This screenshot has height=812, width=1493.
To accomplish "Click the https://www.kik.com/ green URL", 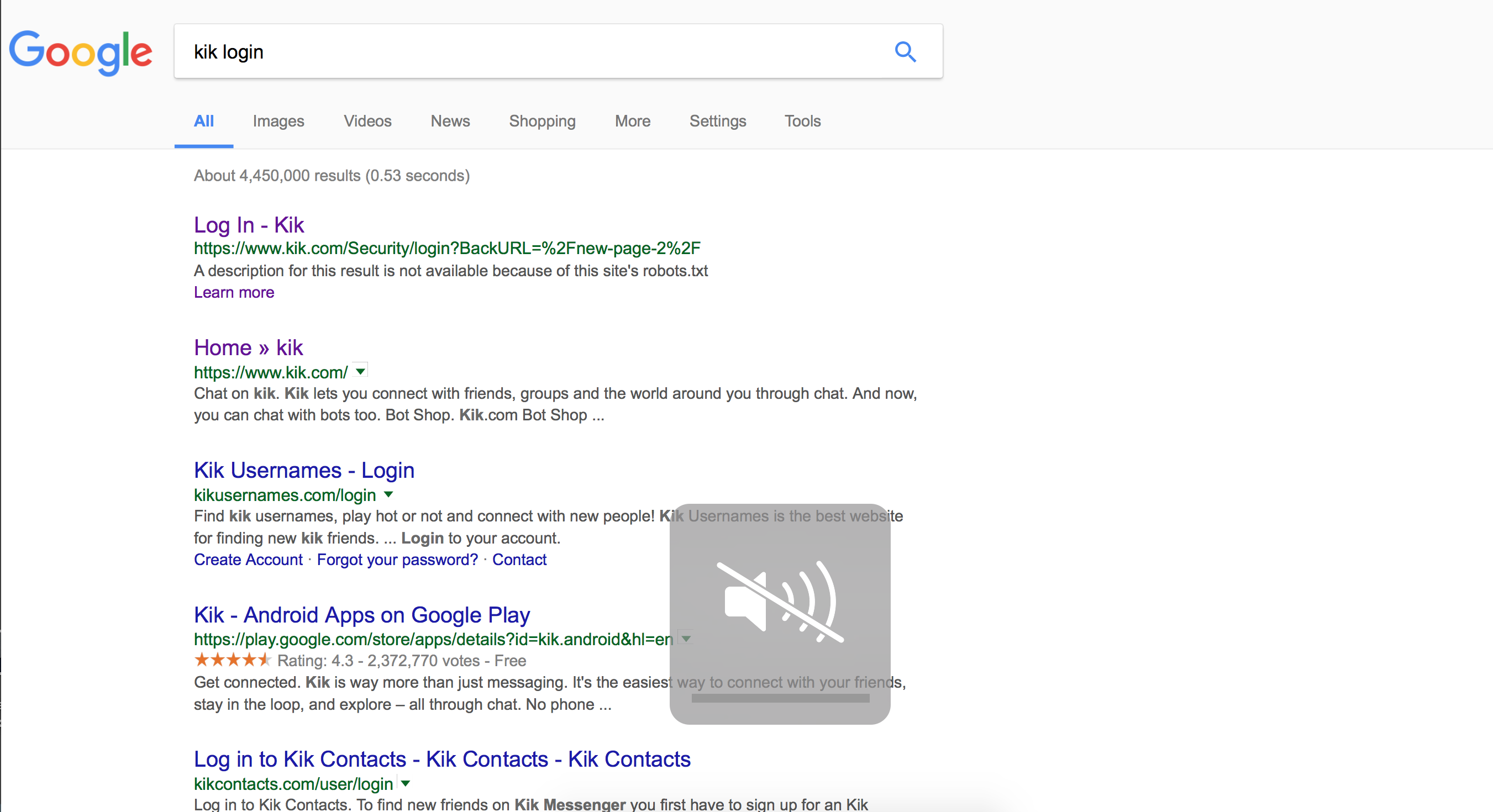I will pos(271,372).
